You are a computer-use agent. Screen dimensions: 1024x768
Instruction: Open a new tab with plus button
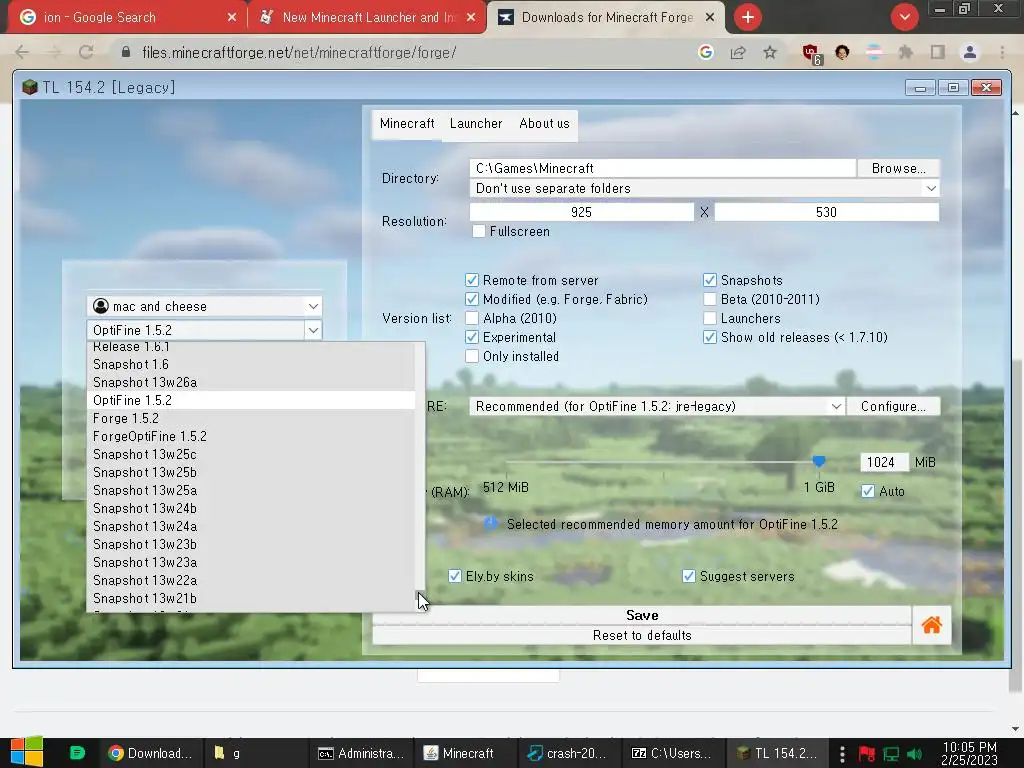(748, 17)
